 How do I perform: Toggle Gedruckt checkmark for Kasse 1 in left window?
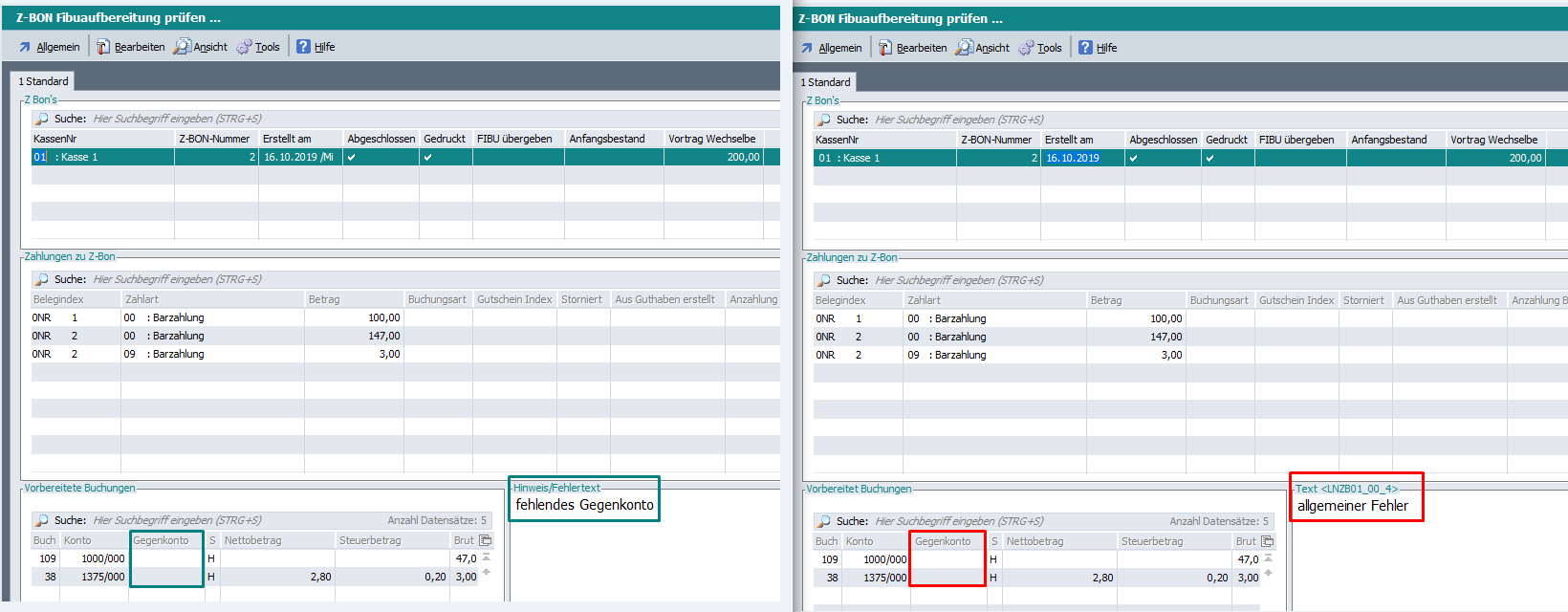[x=427, y=157]
